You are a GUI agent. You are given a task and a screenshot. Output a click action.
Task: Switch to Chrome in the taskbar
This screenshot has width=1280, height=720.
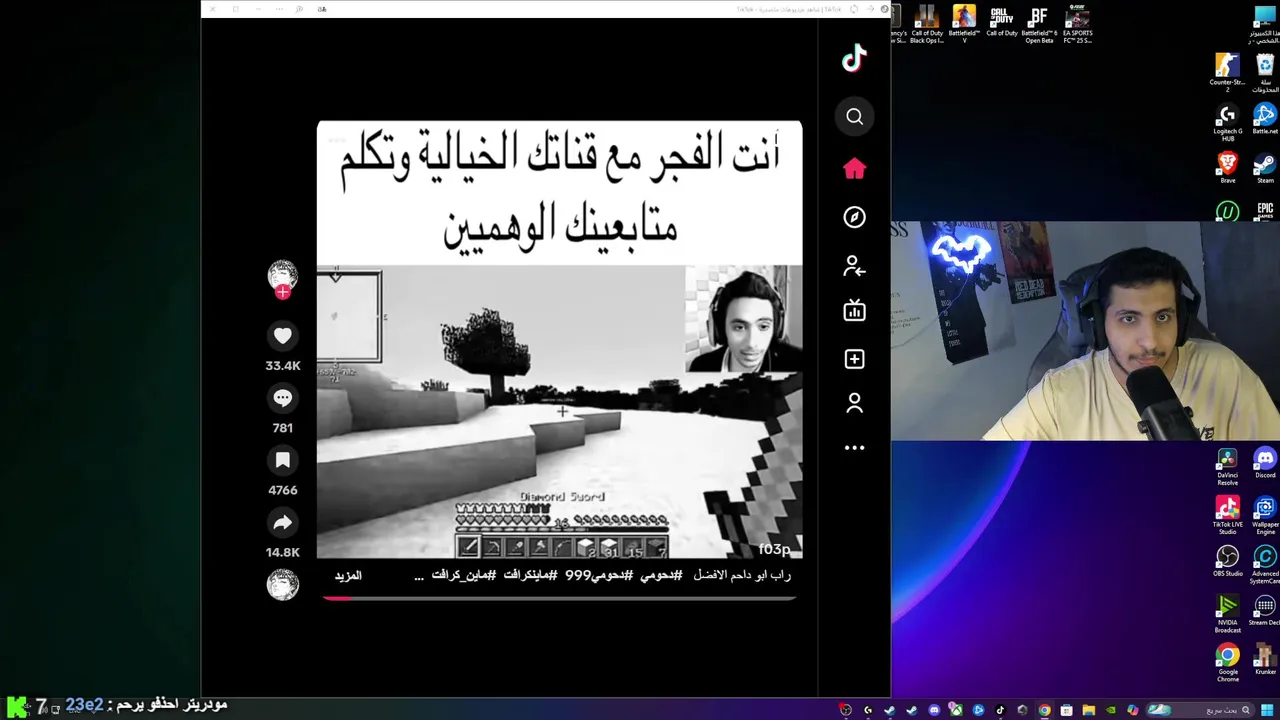point(1044,710)
